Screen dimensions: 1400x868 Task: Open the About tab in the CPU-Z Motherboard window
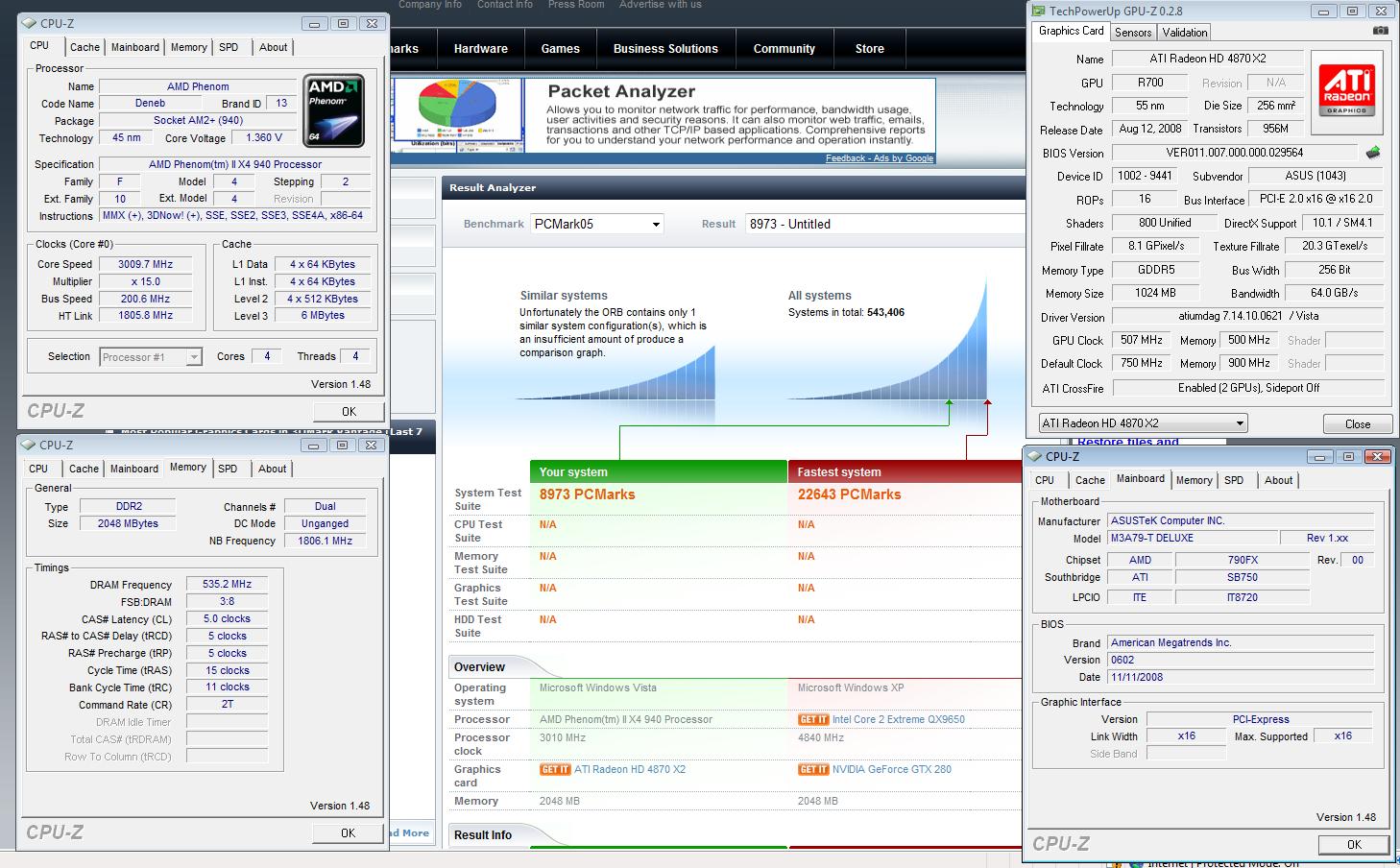1278,480
